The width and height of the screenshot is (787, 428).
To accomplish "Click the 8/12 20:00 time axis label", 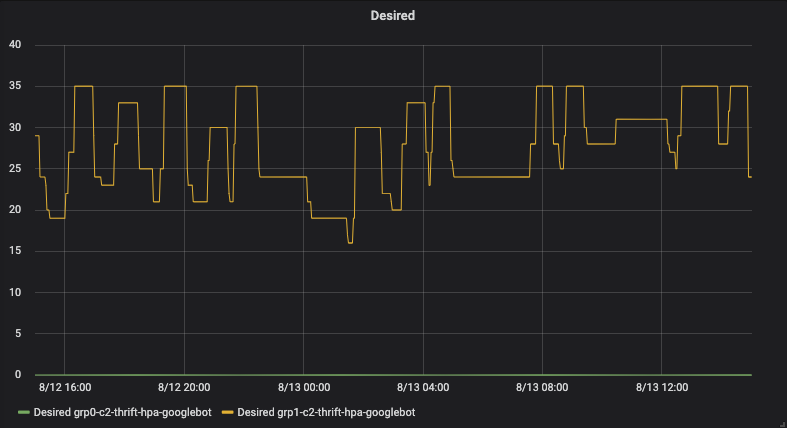I will (x=184, y=387).
